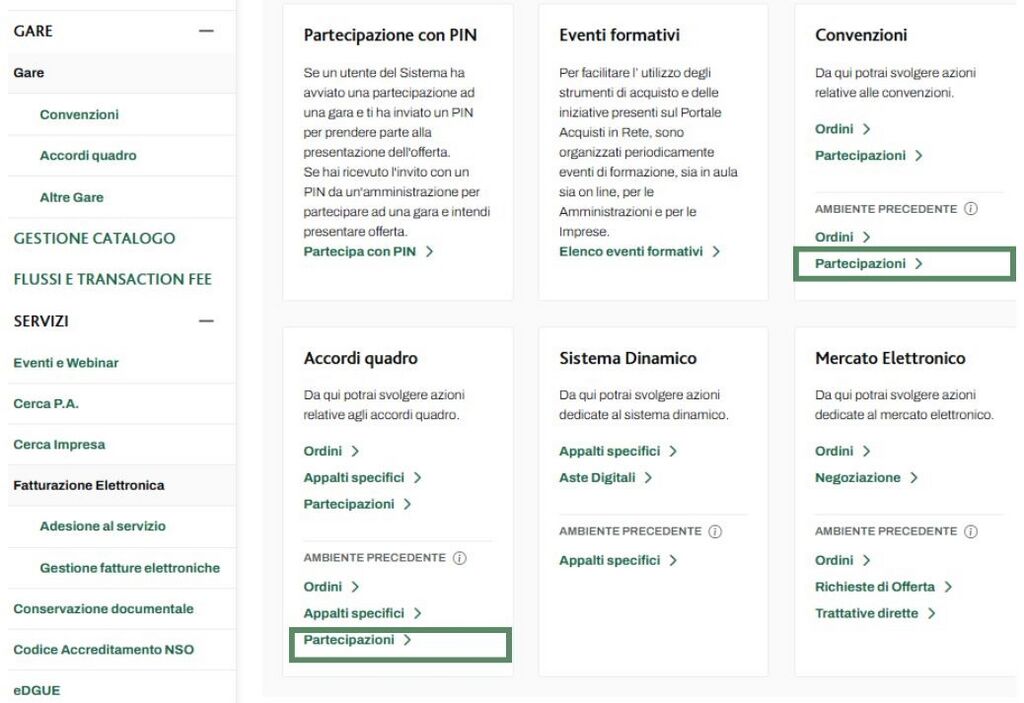Click info icon in Sistema Dinamico card
The height and width of the screenshot is (703, 1024).
(715, 533)
